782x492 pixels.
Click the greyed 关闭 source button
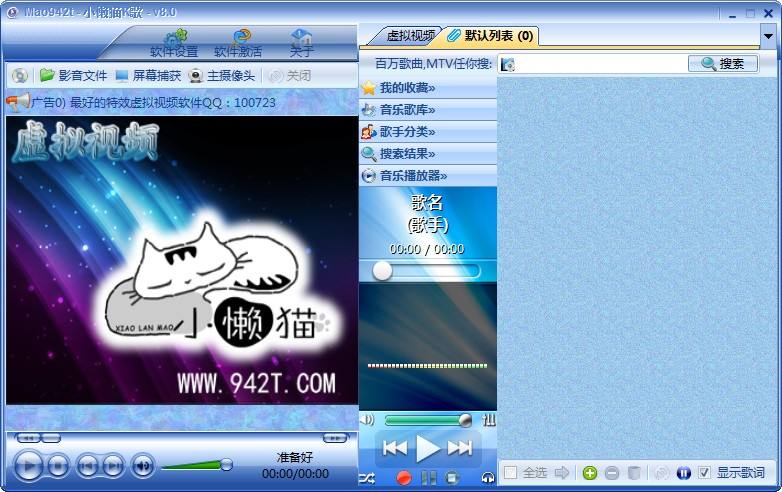290,75
